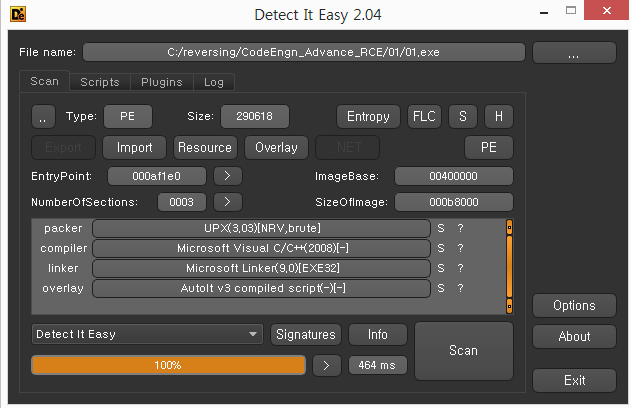Open the Entropy view
Screen dimensions: 631x408
368,117
